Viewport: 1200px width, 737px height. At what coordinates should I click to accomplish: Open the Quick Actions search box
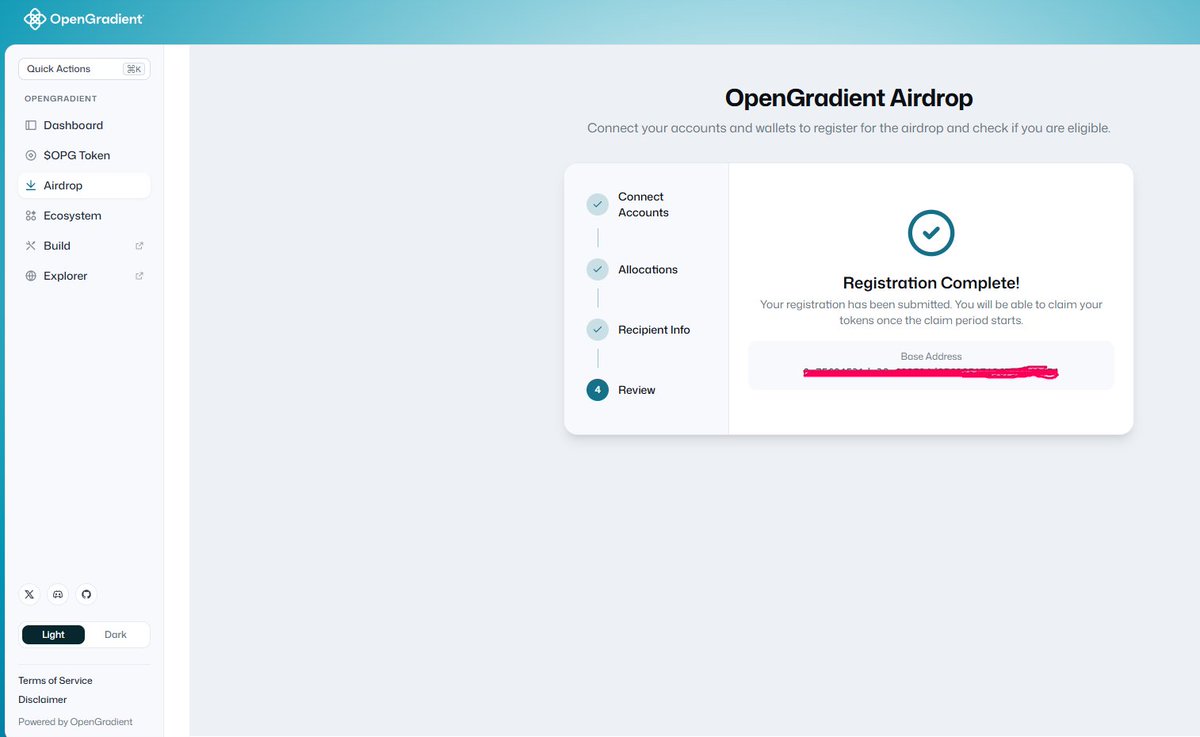pyautogui.click(x=84, y=69)
